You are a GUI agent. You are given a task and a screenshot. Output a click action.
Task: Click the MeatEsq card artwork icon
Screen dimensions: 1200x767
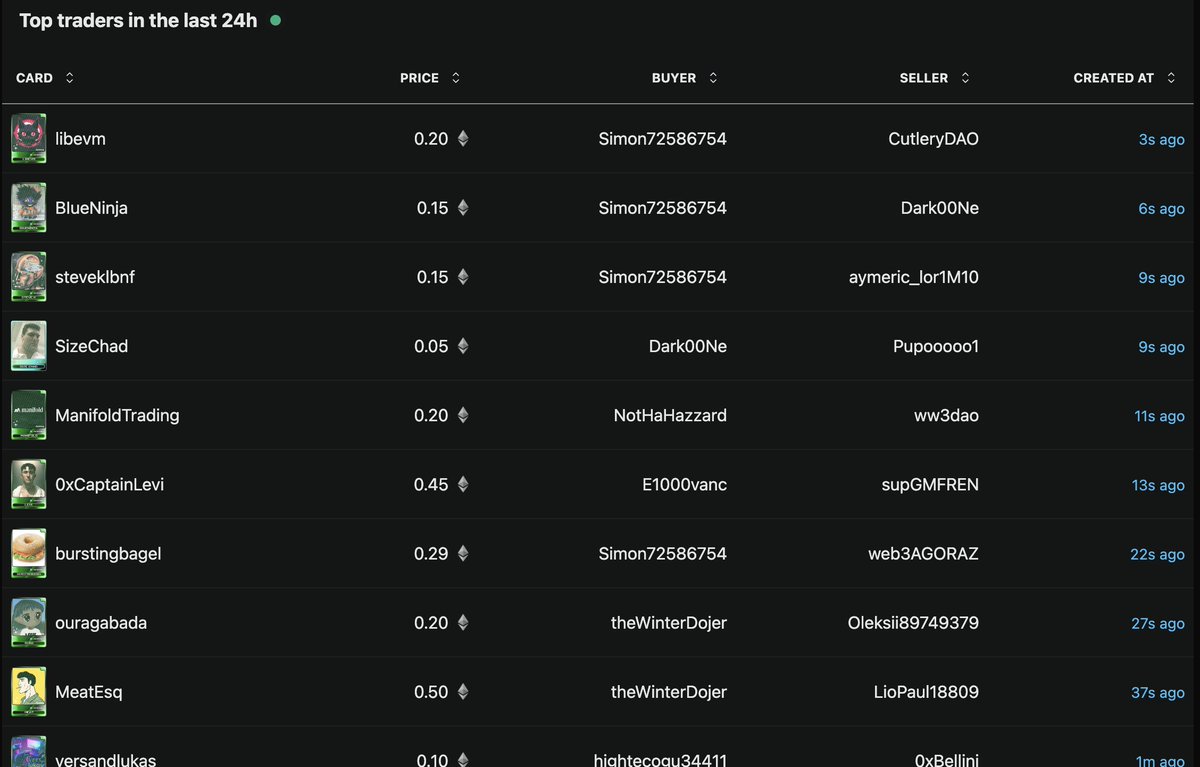pos(28,691)
